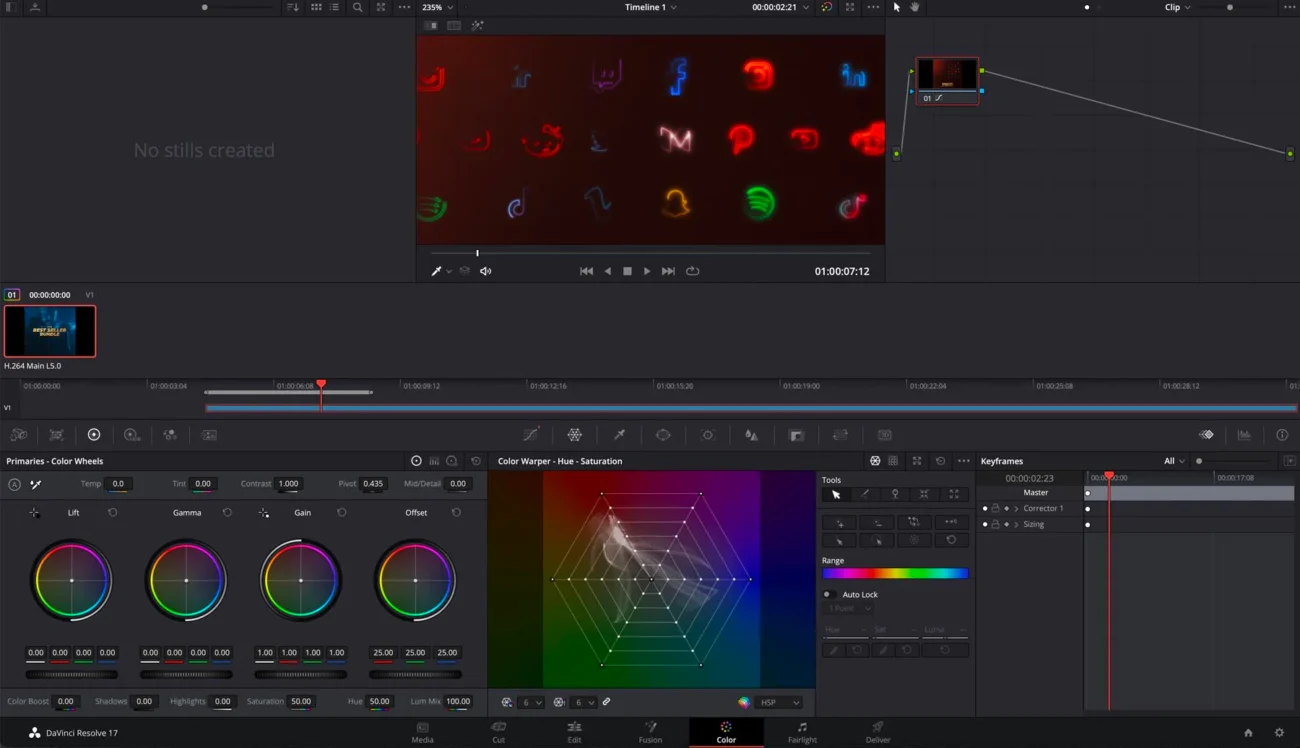Play the clip forward in viewer

tap(647, 271)
